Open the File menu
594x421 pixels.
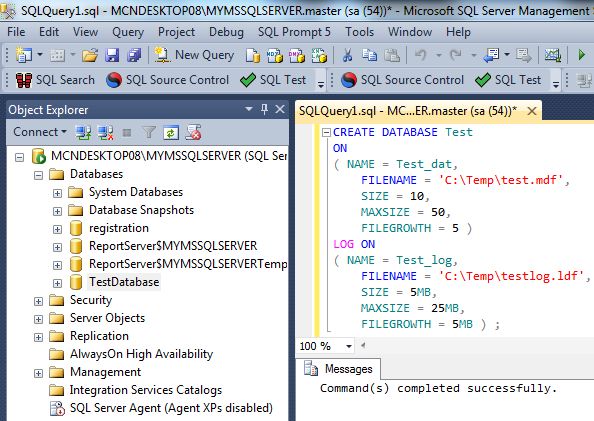point(16,32)
